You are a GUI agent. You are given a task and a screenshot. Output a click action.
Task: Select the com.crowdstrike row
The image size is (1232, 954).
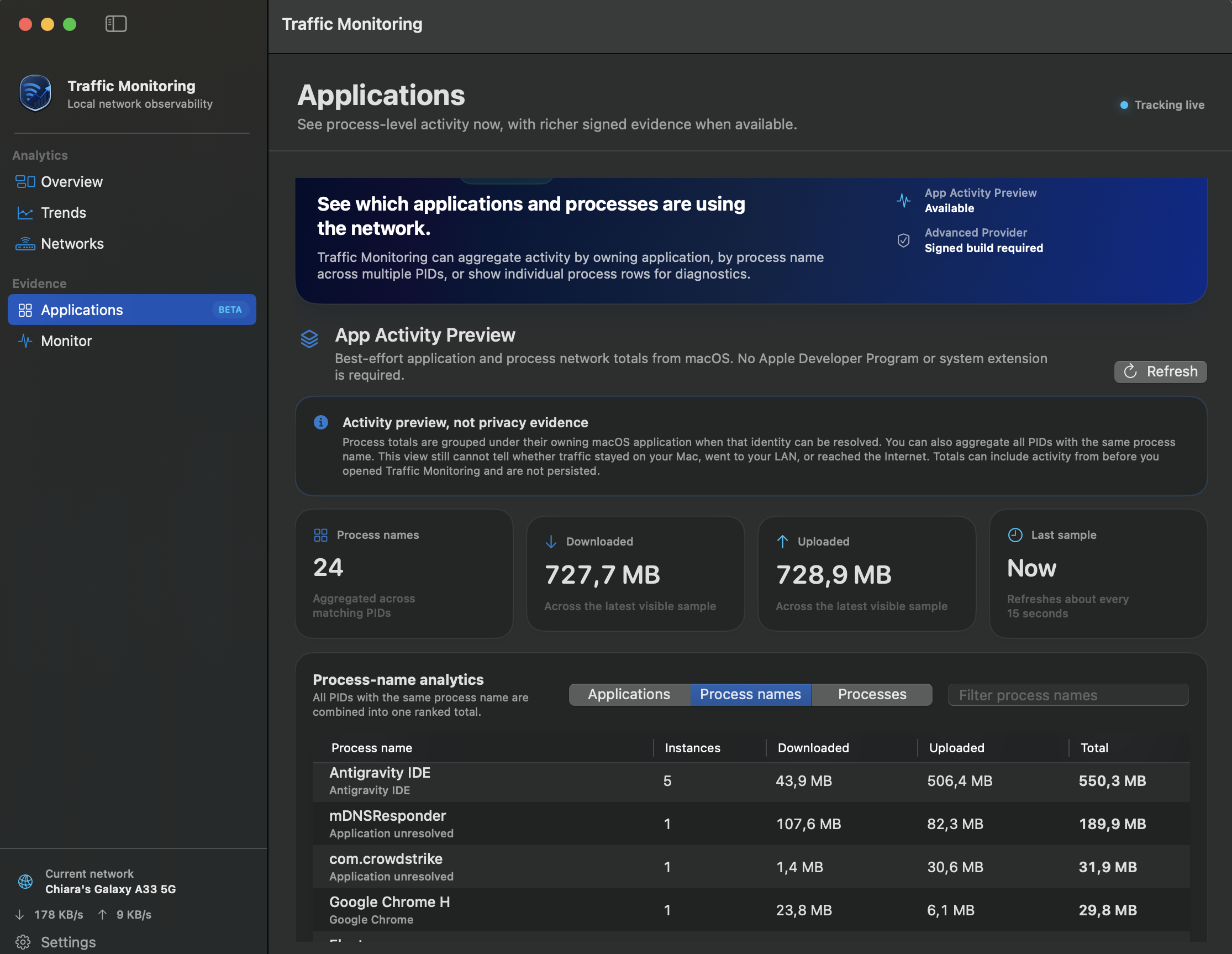tap(751, 867)
